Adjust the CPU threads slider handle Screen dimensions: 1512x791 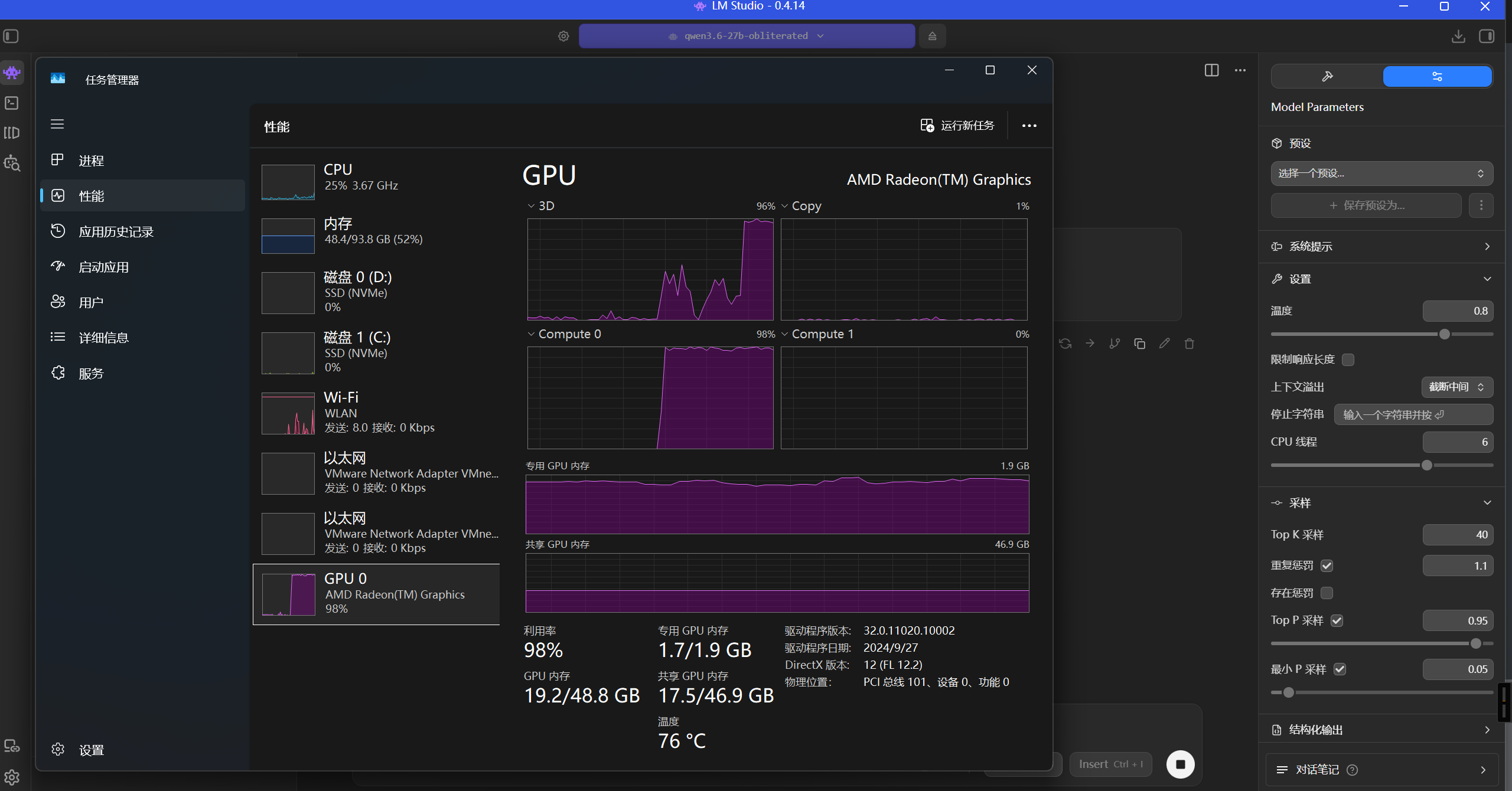pyautogui.click(x=1427, y=465)
